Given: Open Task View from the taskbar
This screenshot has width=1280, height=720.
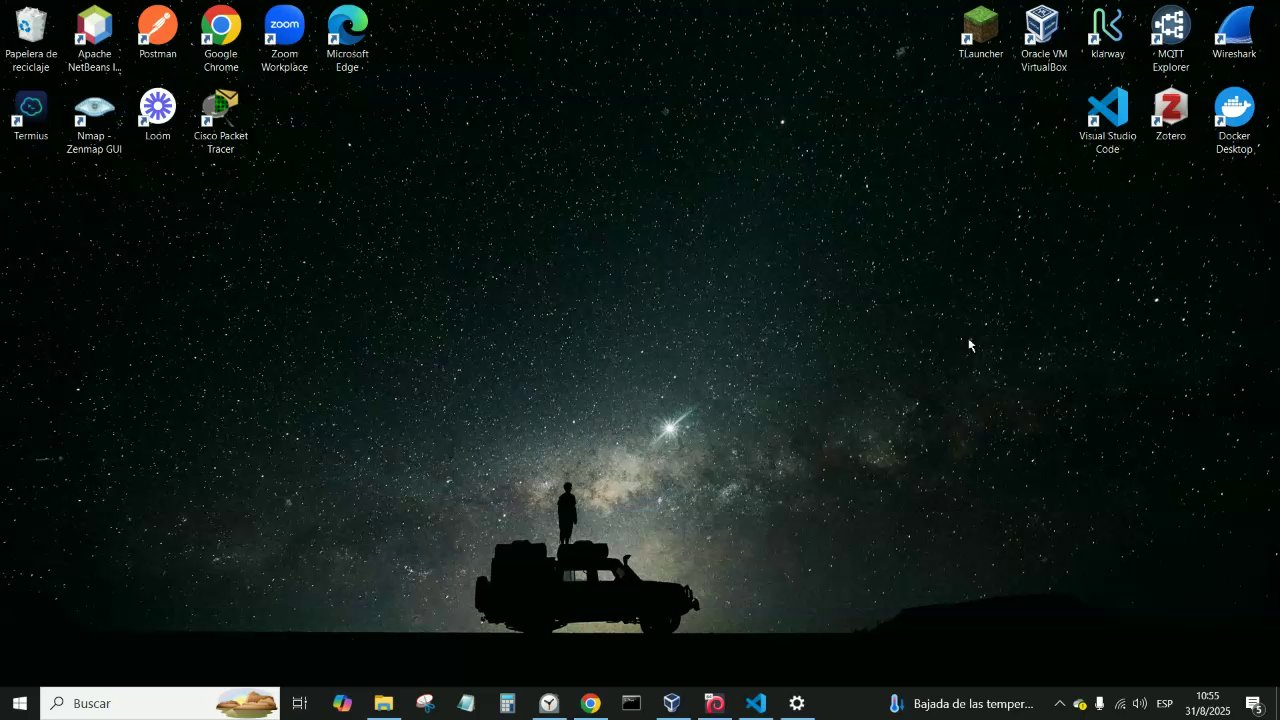Looking at the screenshot, I should [x=300, y=703].
